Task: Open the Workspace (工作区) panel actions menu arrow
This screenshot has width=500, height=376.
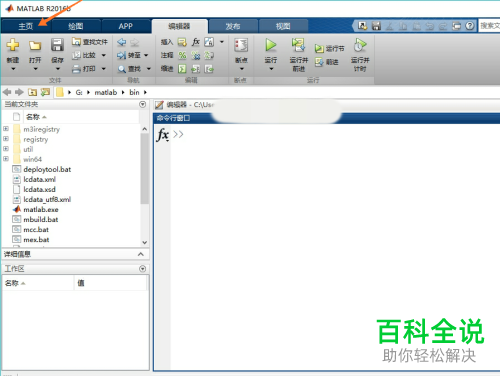Action: point(143,269)
